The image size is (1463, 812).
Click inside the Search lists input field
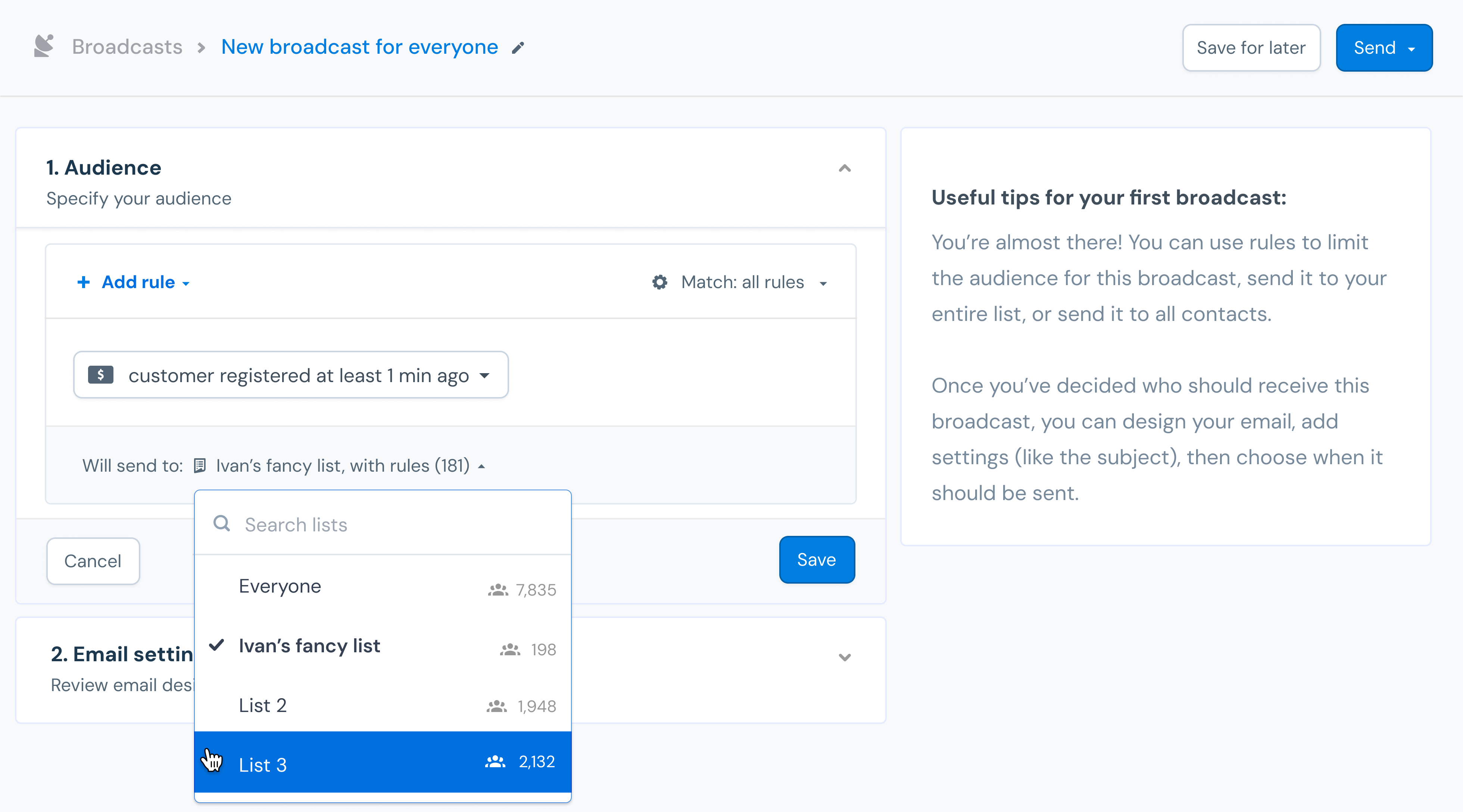pos(341,524)
